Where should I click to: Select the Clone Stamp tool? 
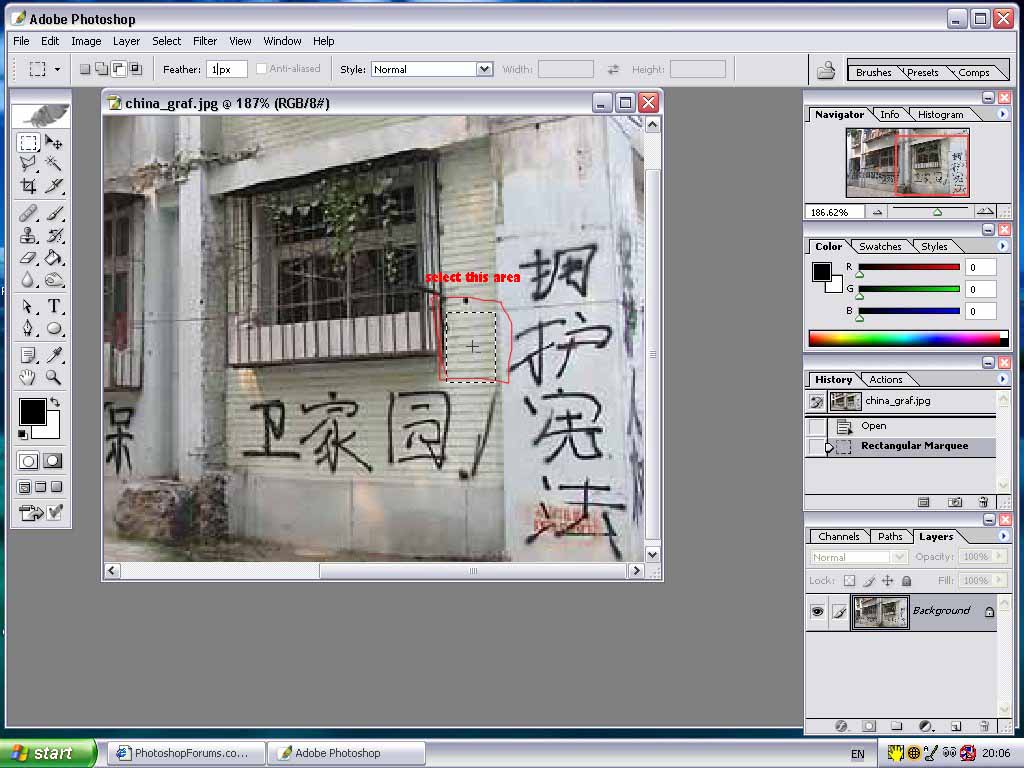coord(27,237)
